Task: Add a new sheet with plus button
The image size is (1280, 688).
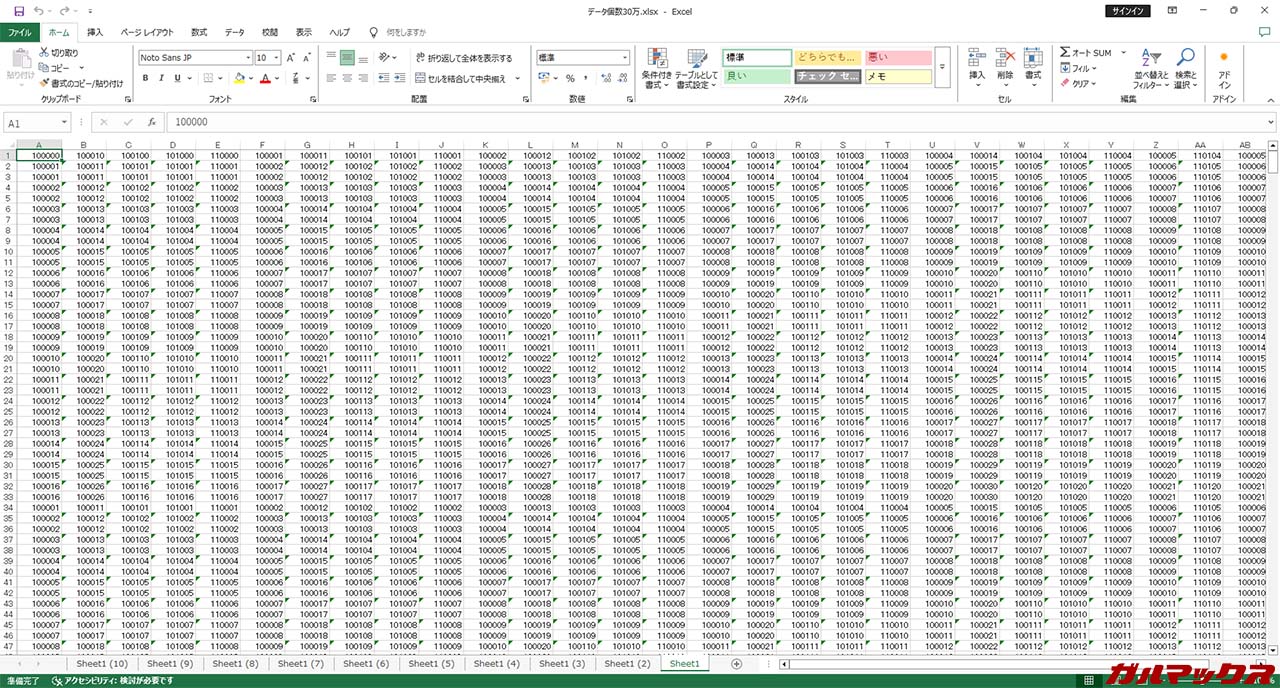Action: [737, 664]
